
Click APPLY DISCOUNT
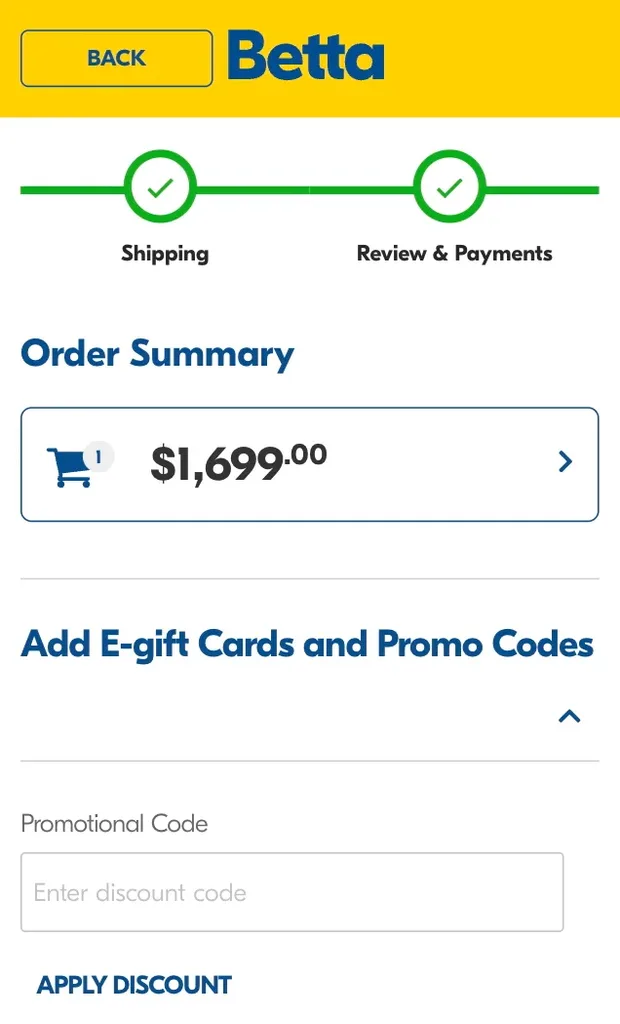click(132, 985)
